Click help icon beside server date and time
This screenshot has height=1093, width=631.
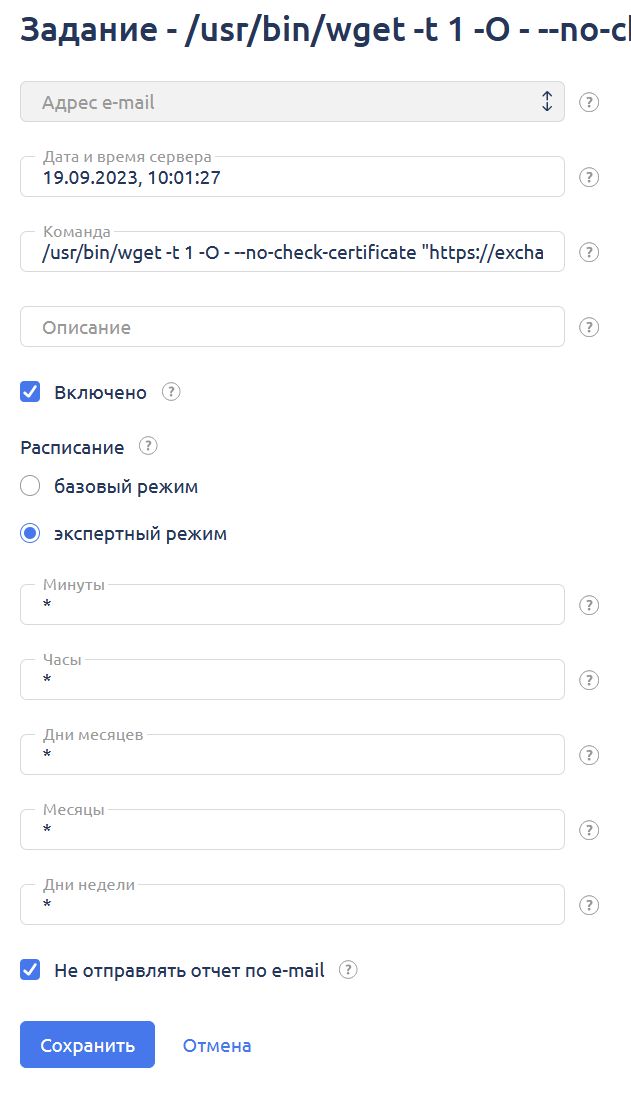click(589, 177)
